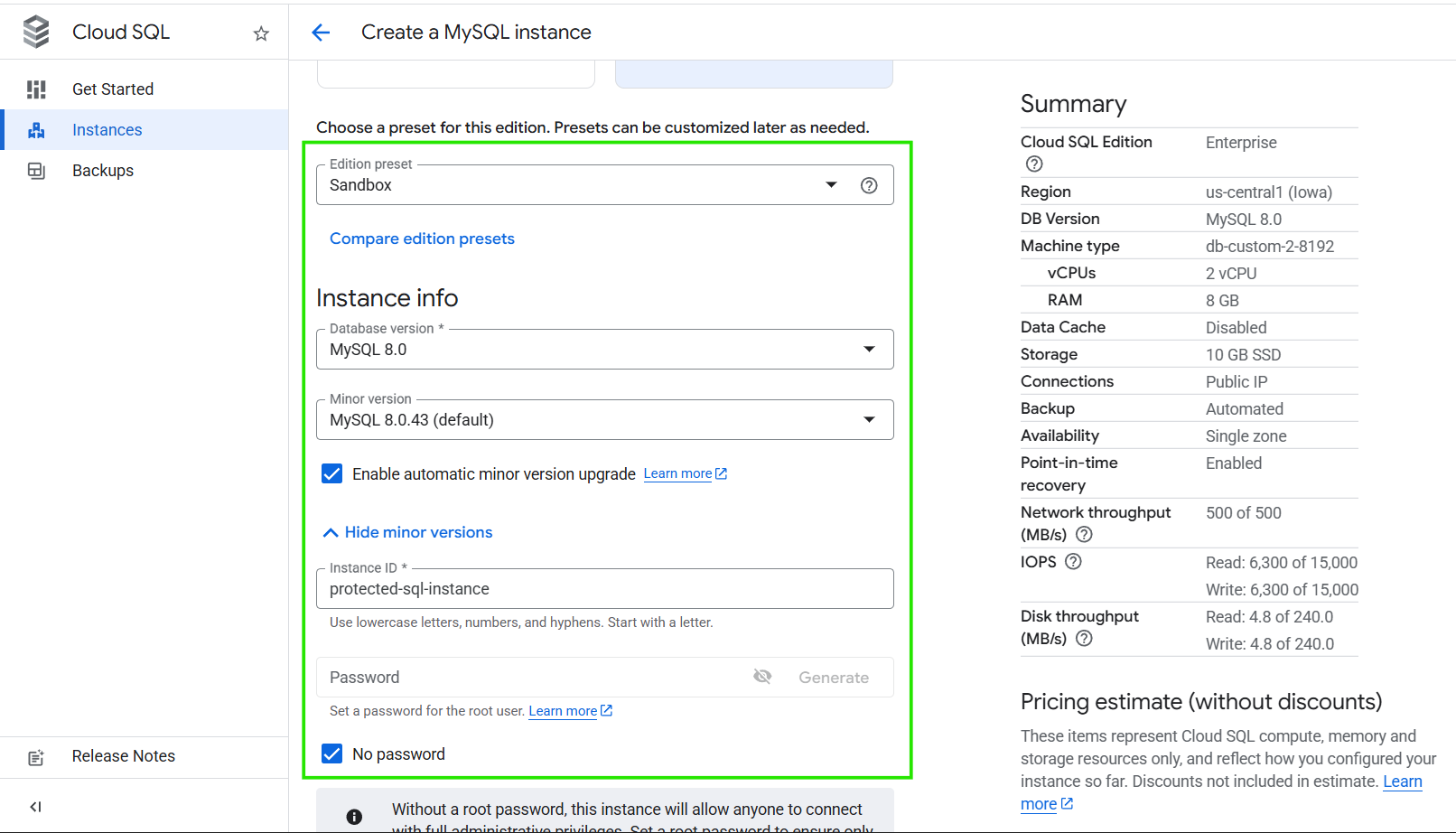Open Compare edition presets link
1456x833 pixels.
[422, 239]
